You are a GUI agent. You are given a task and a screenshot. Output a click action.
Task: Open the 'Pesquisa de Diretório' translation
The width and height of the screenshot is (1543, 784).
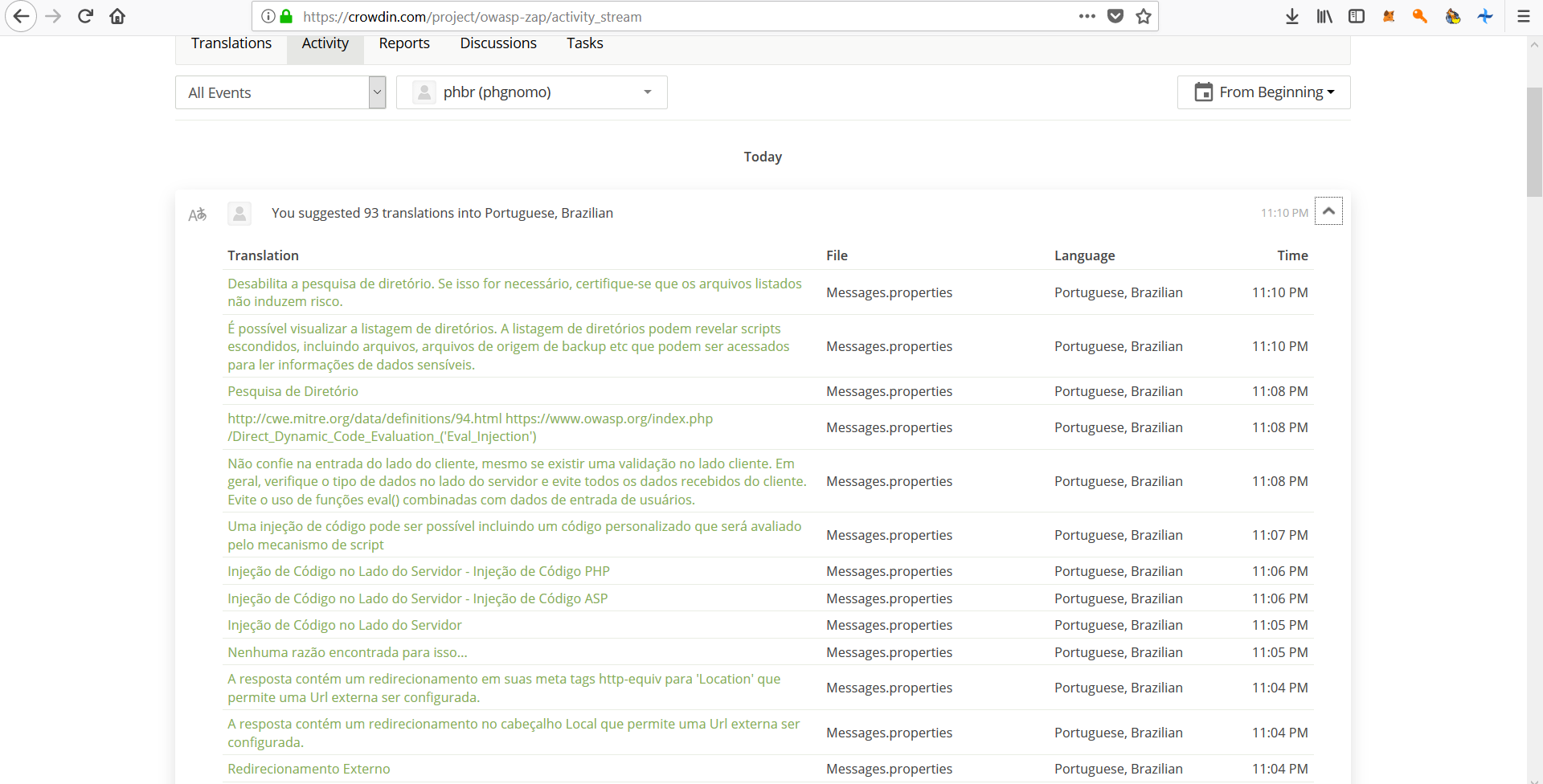pyautogui.click(x=293, y=391)
